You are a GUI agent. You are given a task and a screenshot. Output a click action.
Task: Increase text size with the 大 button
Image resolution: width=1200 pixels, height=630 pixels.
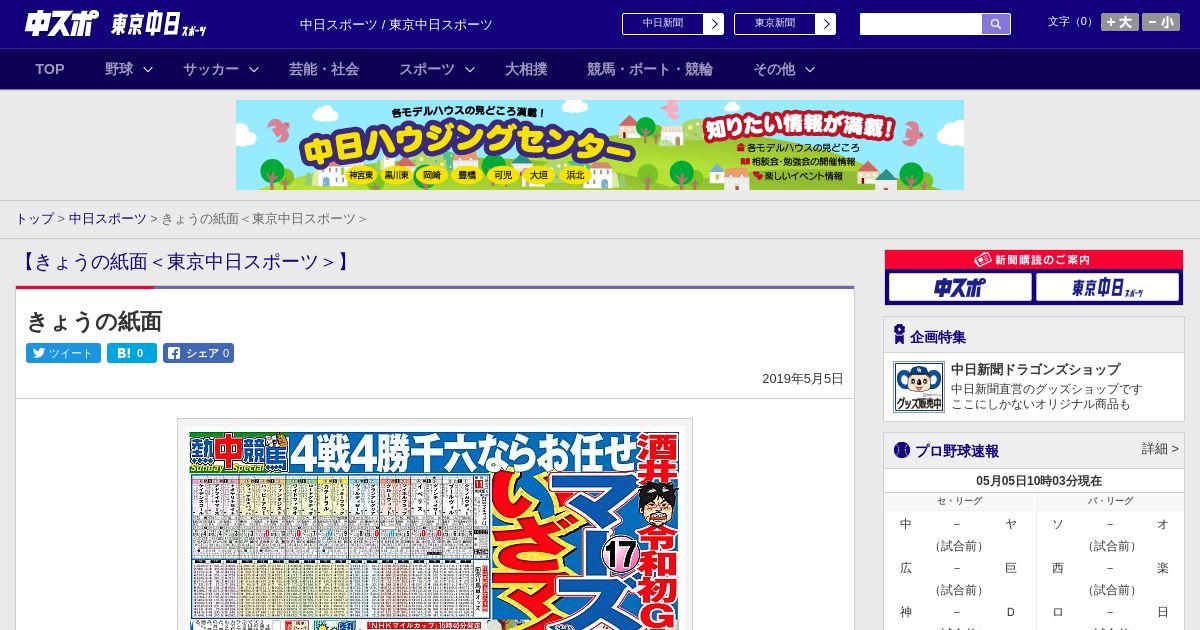[1119, 22]
